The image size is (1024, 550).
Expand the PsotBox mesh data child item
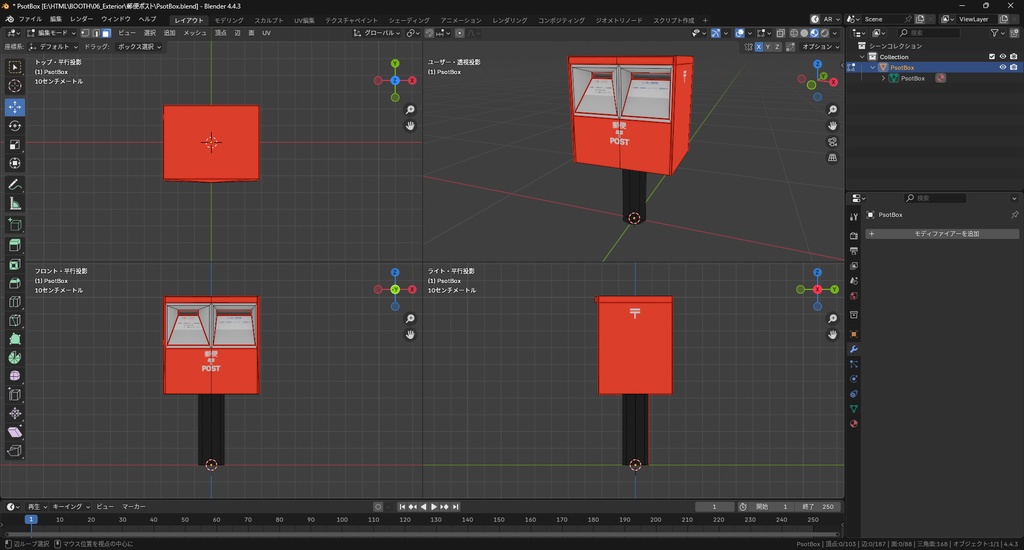coord(884,78)
